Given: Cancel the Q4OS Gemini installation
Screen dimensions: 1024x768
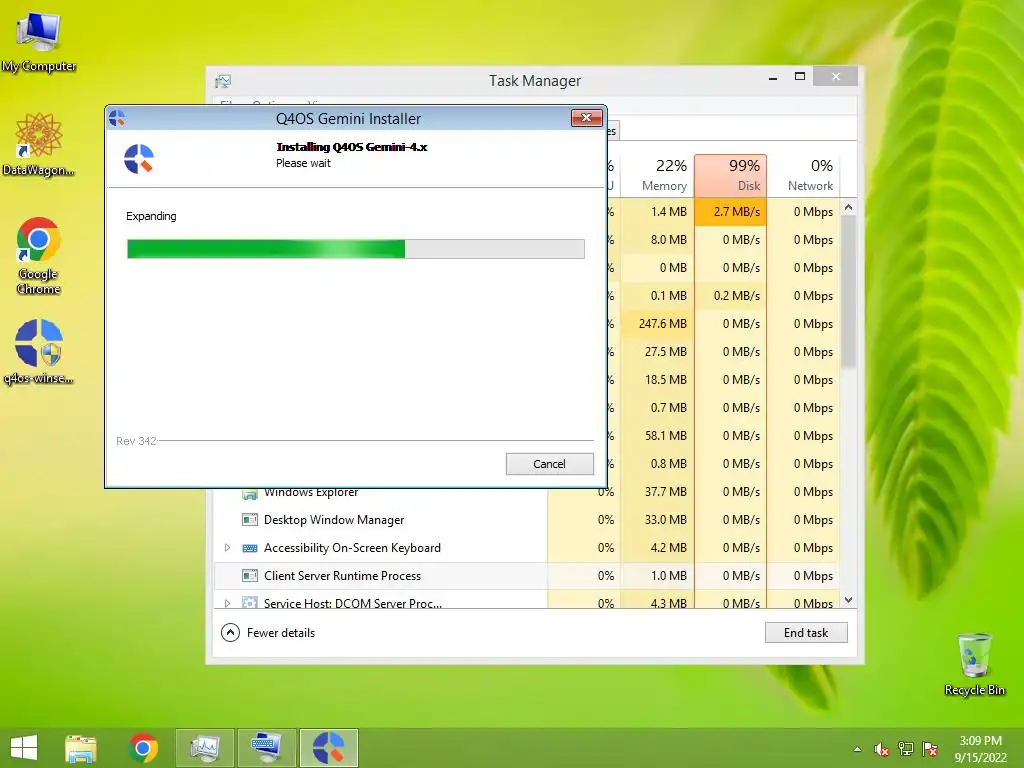Looking at the screenshot, I should point(549,464).
